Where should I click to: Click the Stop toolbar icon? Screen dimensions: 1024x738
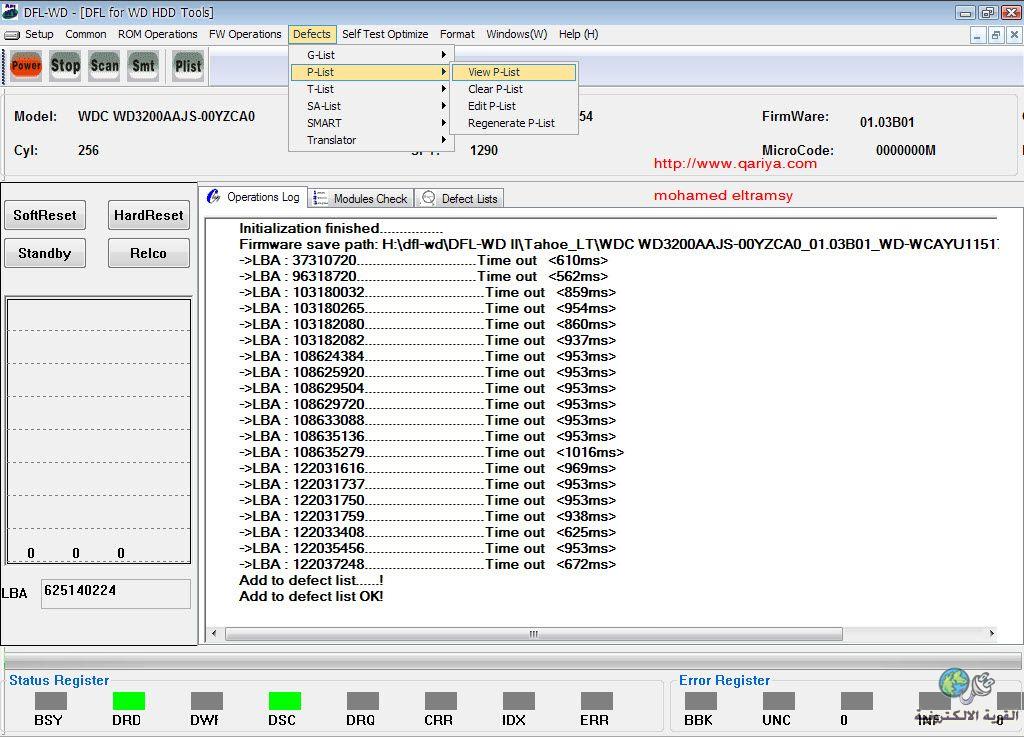[x=65, y=66]
